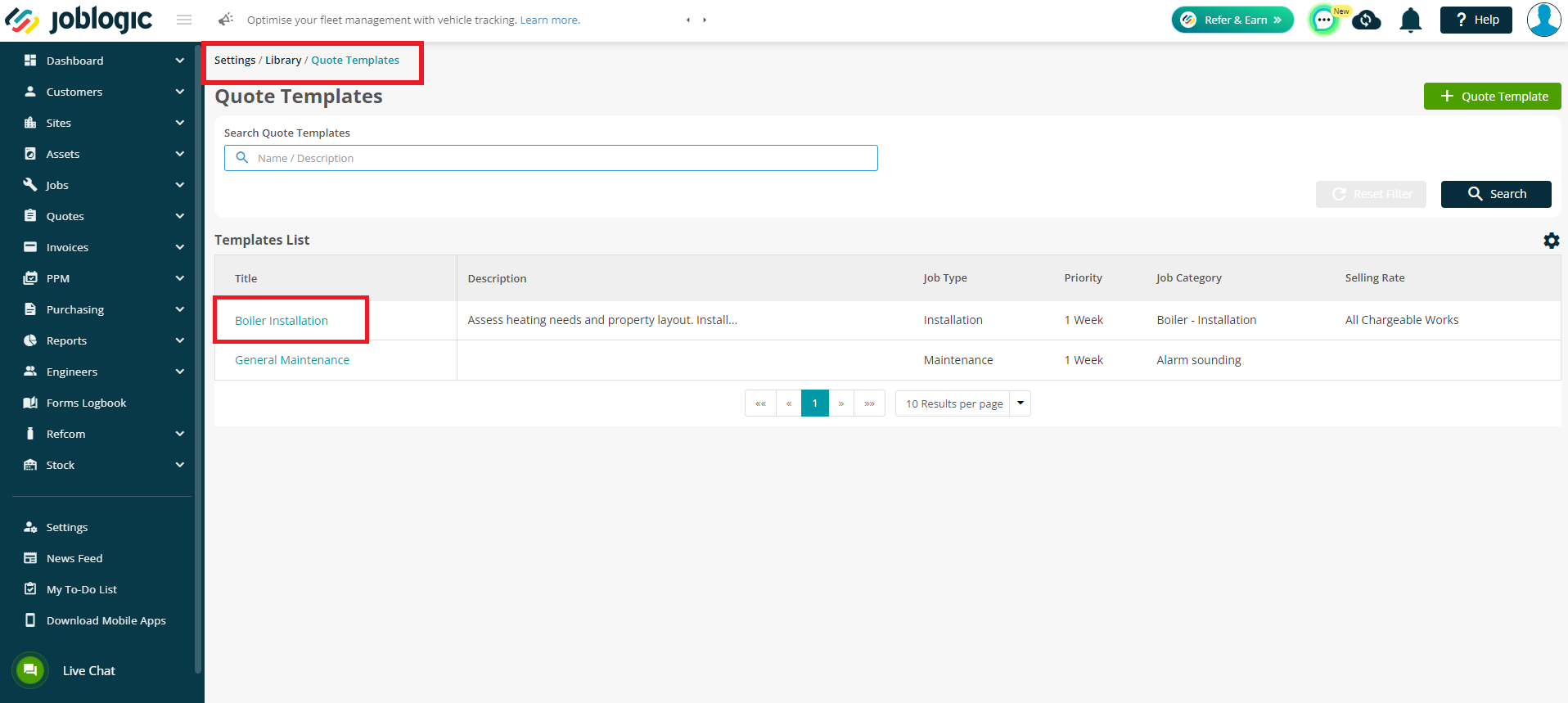This screenshot has height=703, width=1568.
Task: Focus the Name / Description search field
Action: [x=551, y=158]
